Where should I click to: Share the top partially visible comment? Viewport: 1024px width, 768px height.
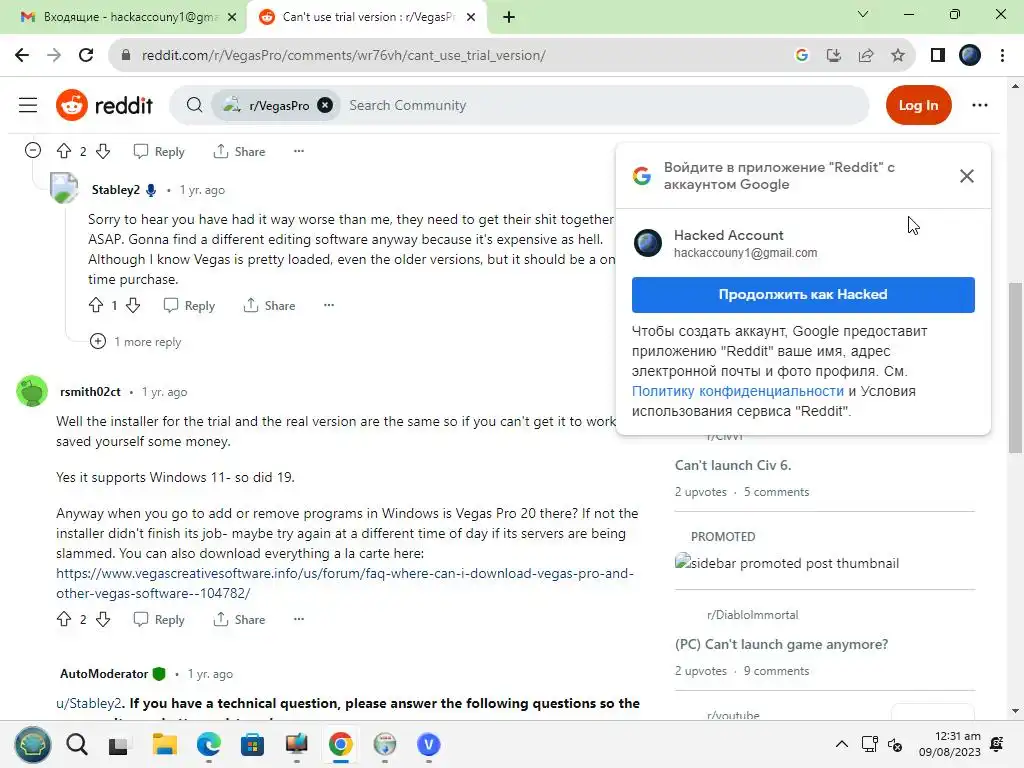239,152
